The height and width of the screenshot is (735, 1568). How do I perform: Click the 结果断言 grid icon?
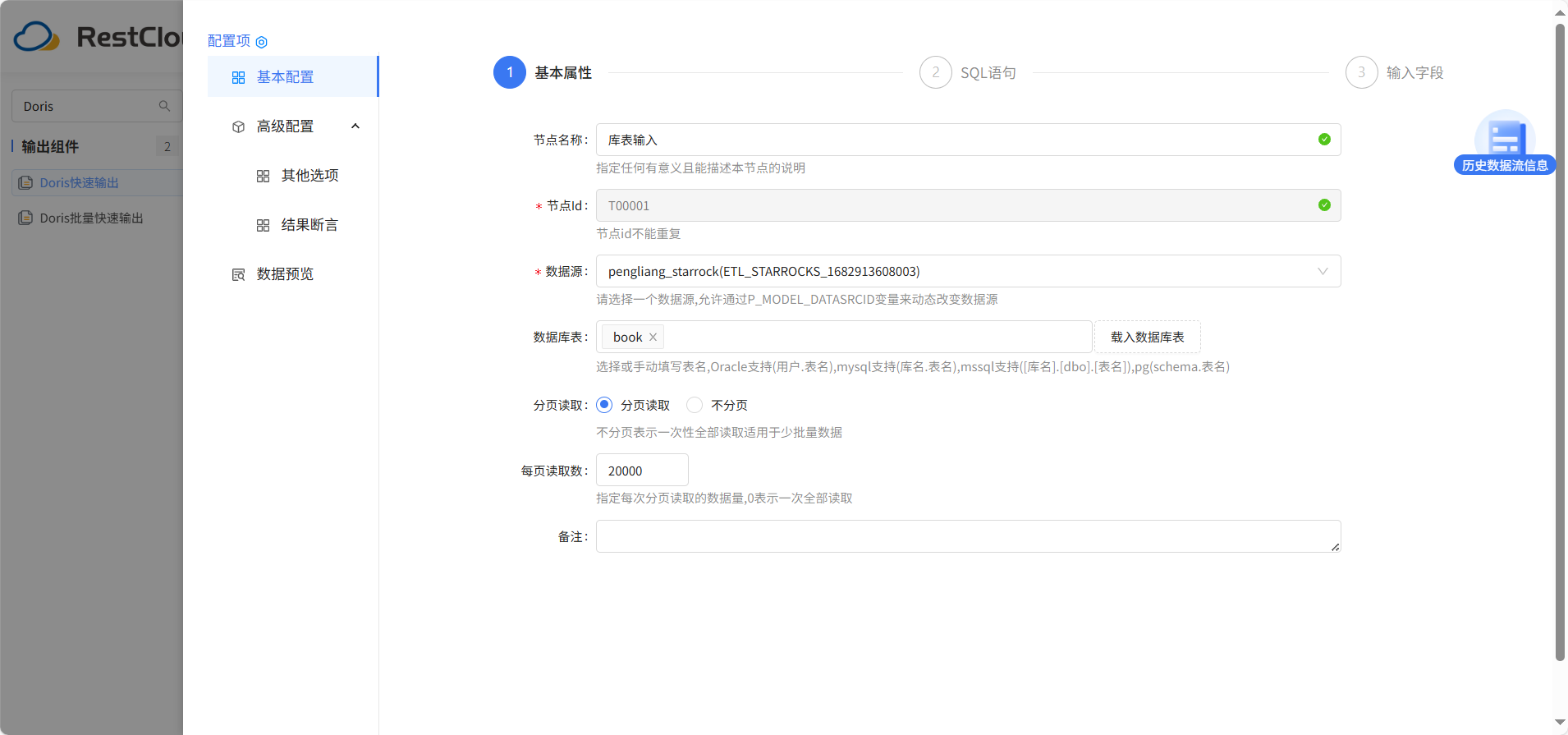263,225
